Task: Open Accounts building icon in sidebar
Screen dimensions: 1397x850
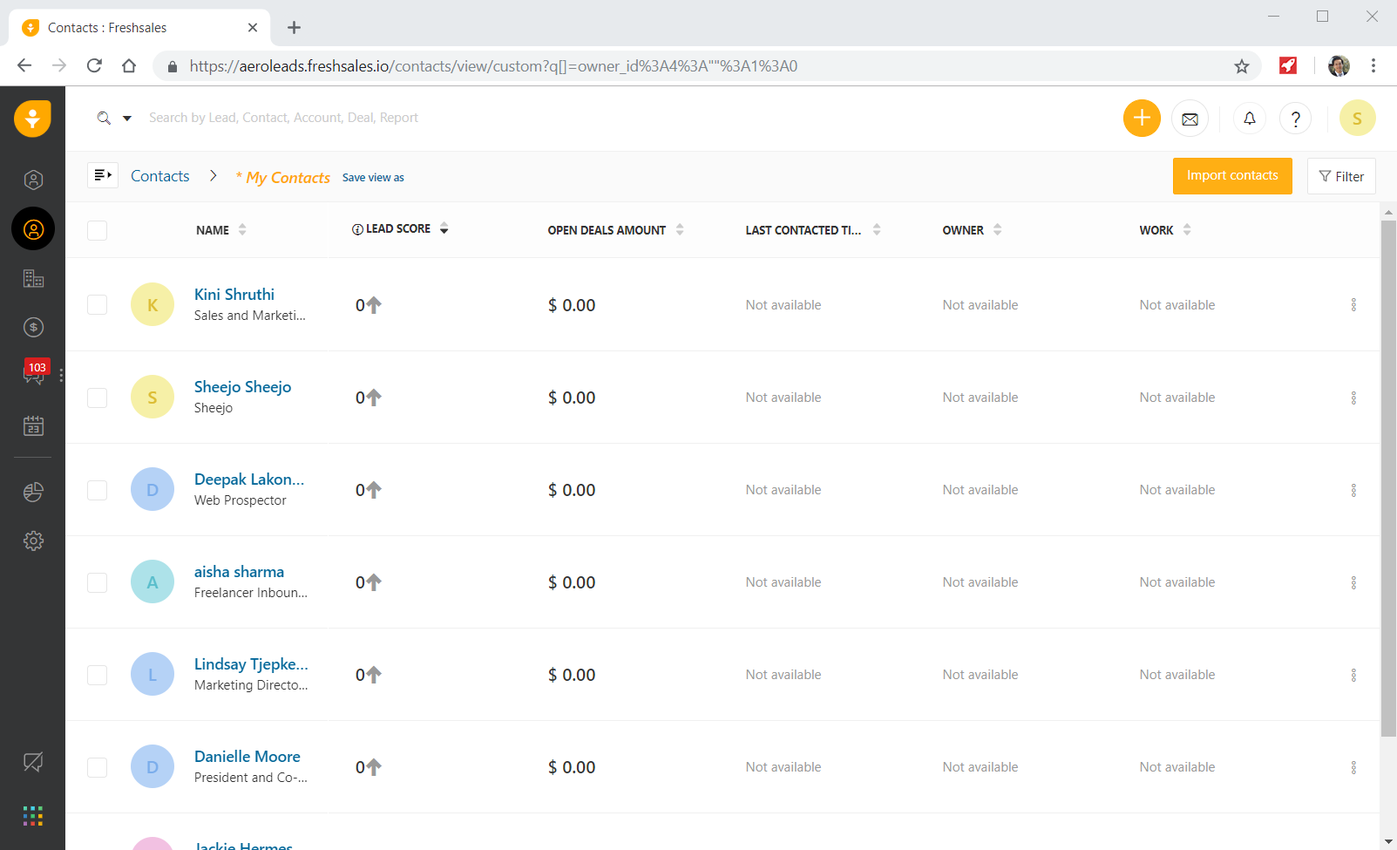Action: (x=33, y=278)
